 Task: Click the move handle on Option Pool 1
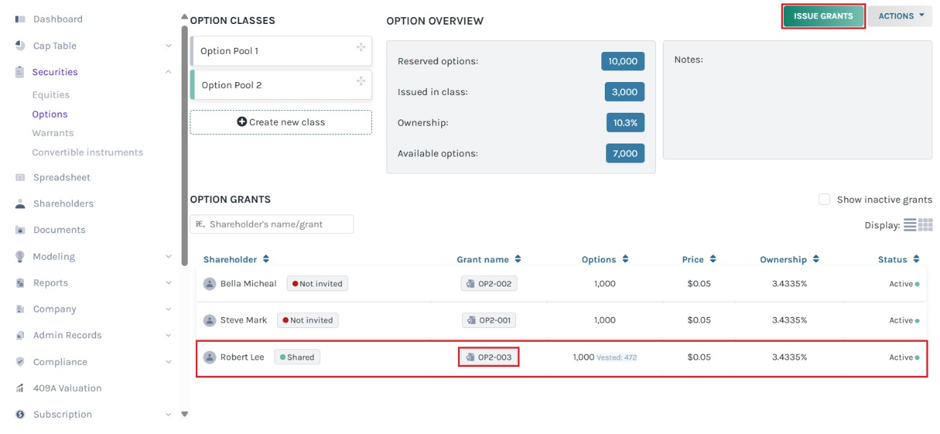[x=361, y=47]
